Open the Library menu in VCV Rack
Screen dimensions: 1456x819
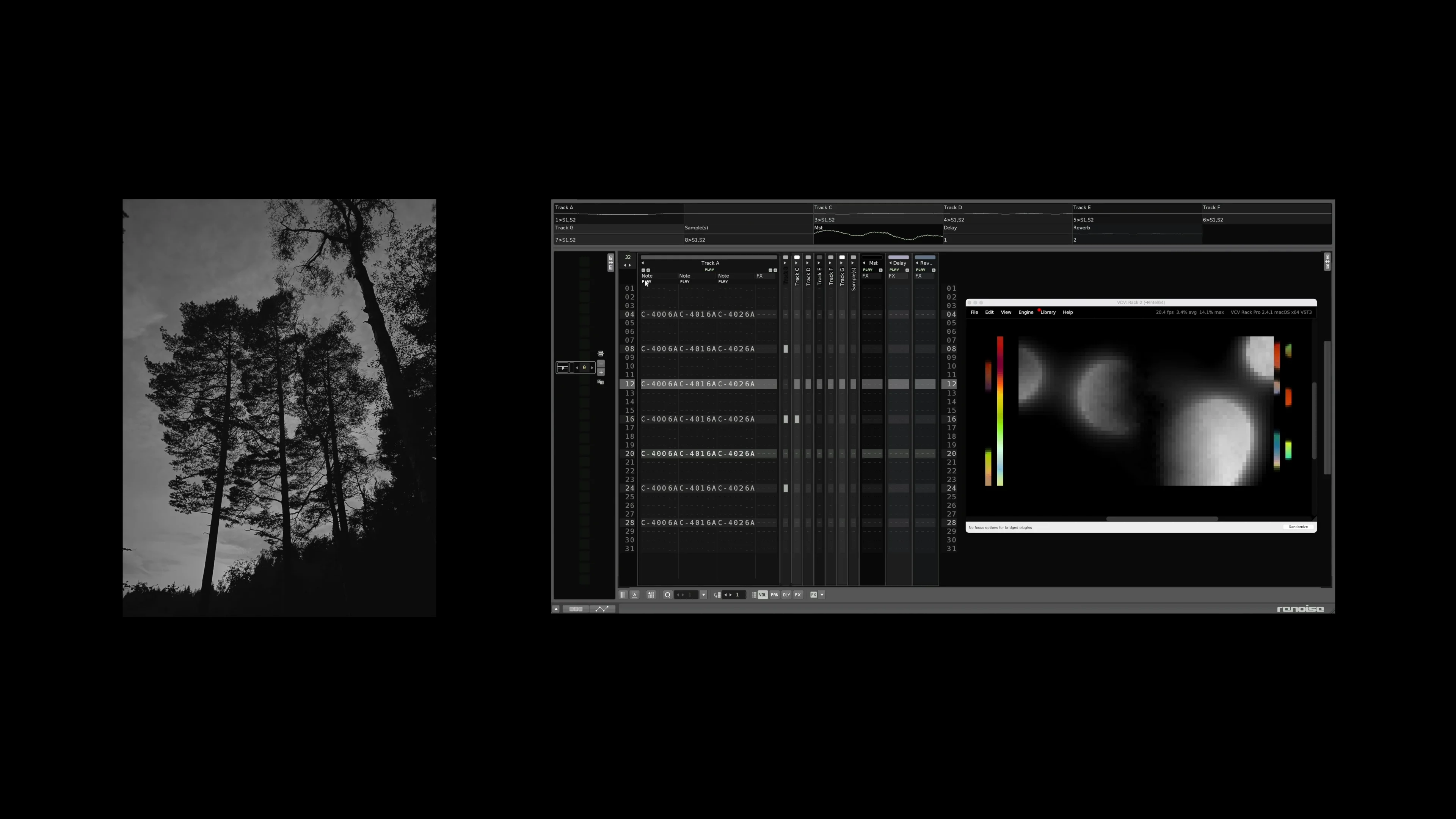pos(1048,312)
